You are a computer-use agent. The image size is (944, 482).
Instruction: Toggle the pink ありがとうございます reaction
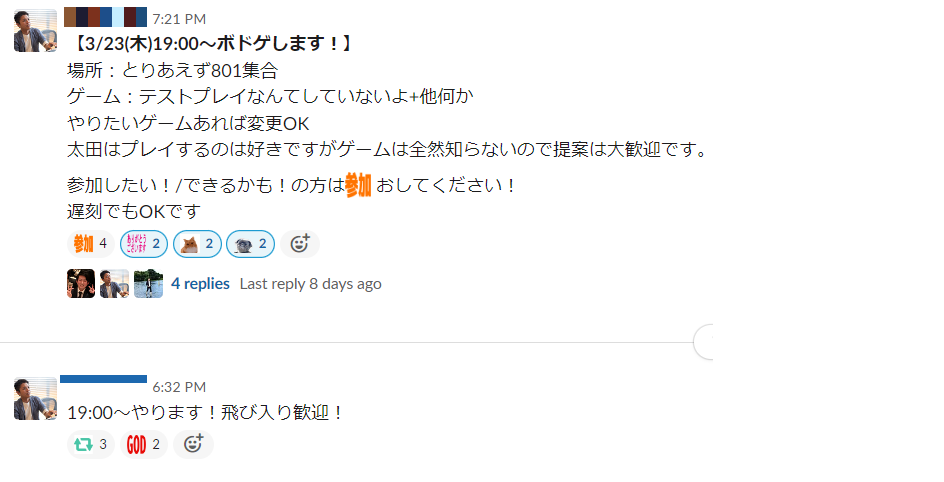[x=144, y=244]
